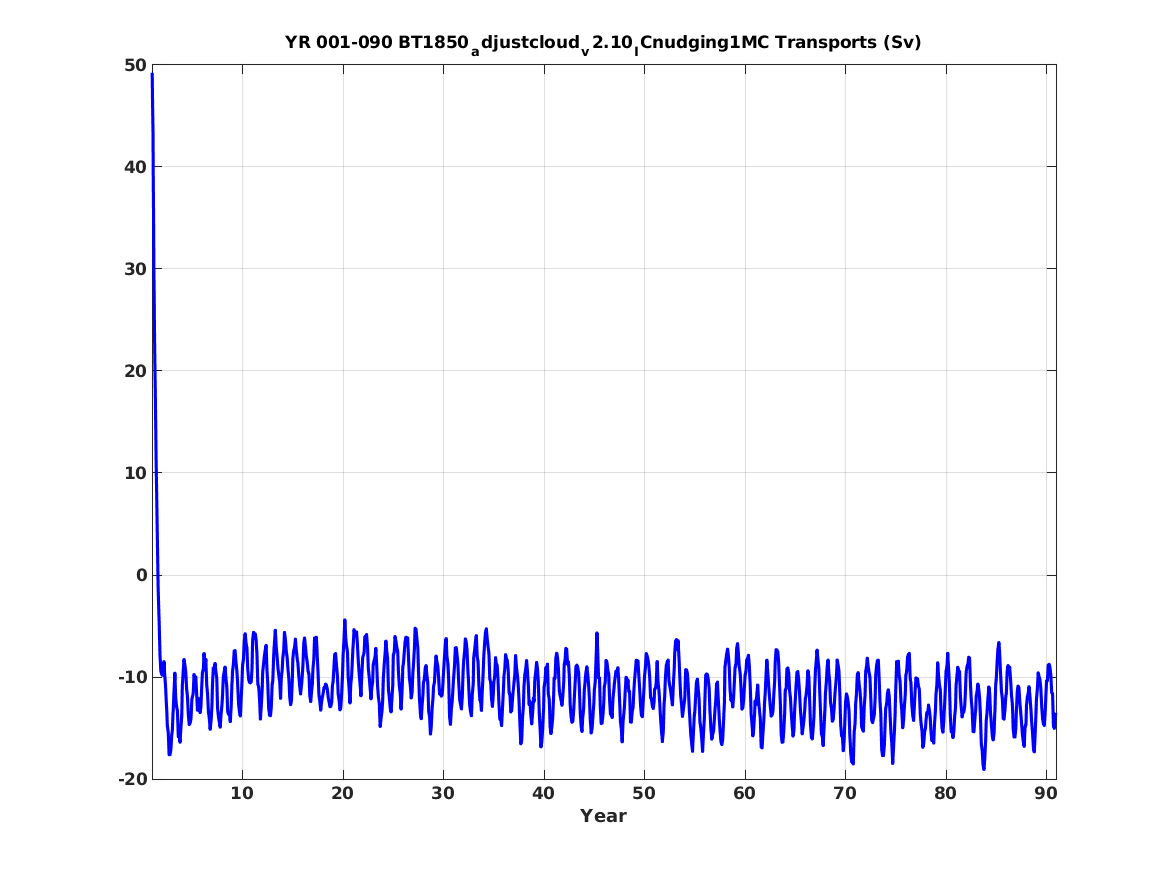The height and width of the screenshot is (875, 1167).
Task: Click y-axis tick label 20
Action: [135, 371]
